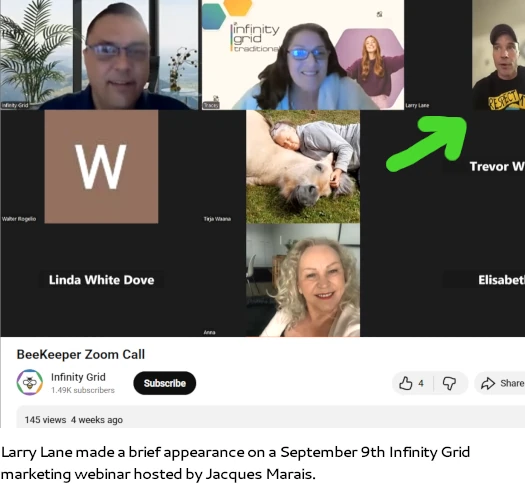
Task: Click the Elisabeth participant name label
Action: [x=501, y=280]
